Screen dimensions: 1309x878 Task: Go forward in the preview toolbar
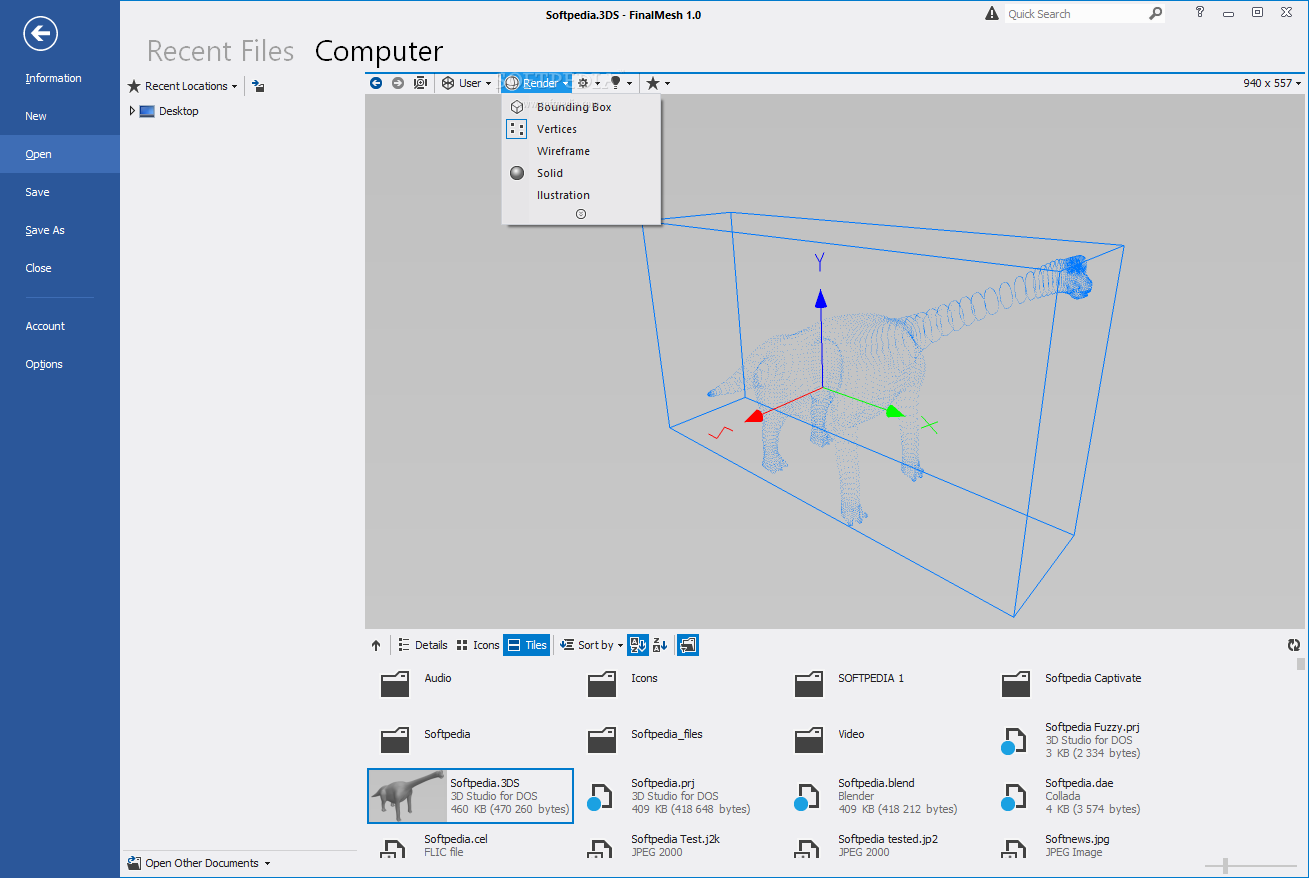[398, 83]
